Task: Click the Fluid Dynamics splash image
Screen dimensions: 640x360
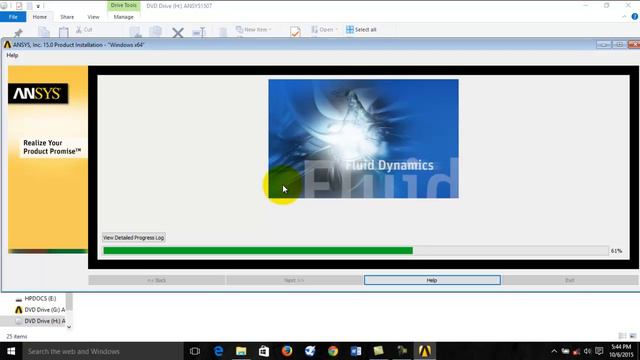Action: click(x=363, y=139)
